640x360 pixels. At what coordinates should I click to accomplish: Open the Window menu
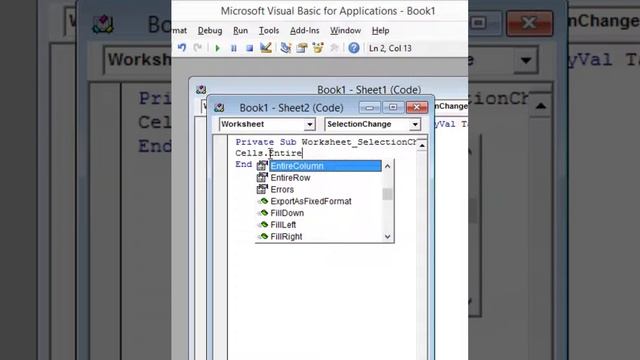[x=345, y=31]
